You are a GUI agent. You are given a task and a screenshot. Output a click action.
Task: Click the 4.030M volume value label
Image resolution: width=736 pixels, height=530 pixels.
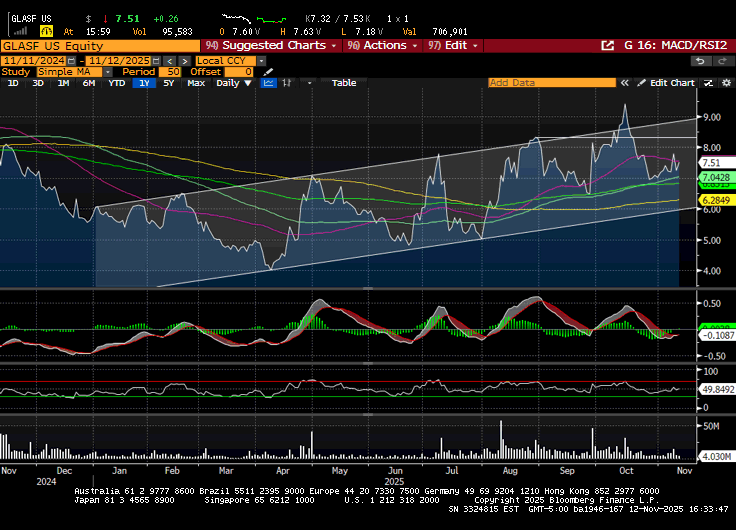pyautogui.click(x=716, y=456)
